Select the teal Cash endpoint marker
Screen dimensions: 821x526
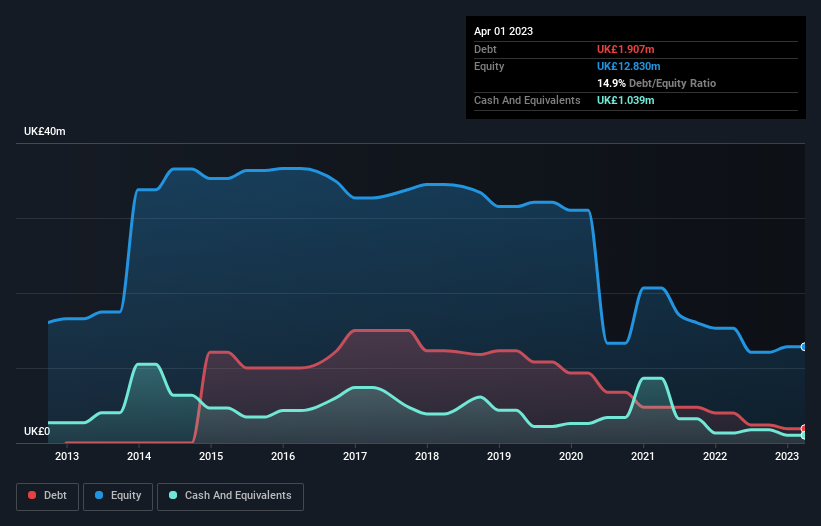click(804, 435)
